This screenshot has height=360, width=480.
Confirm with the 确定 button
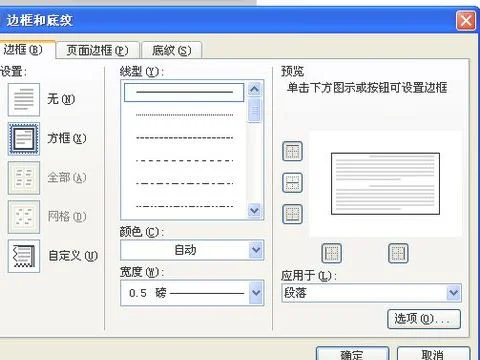pyautogui.click(x=352, y=354)
